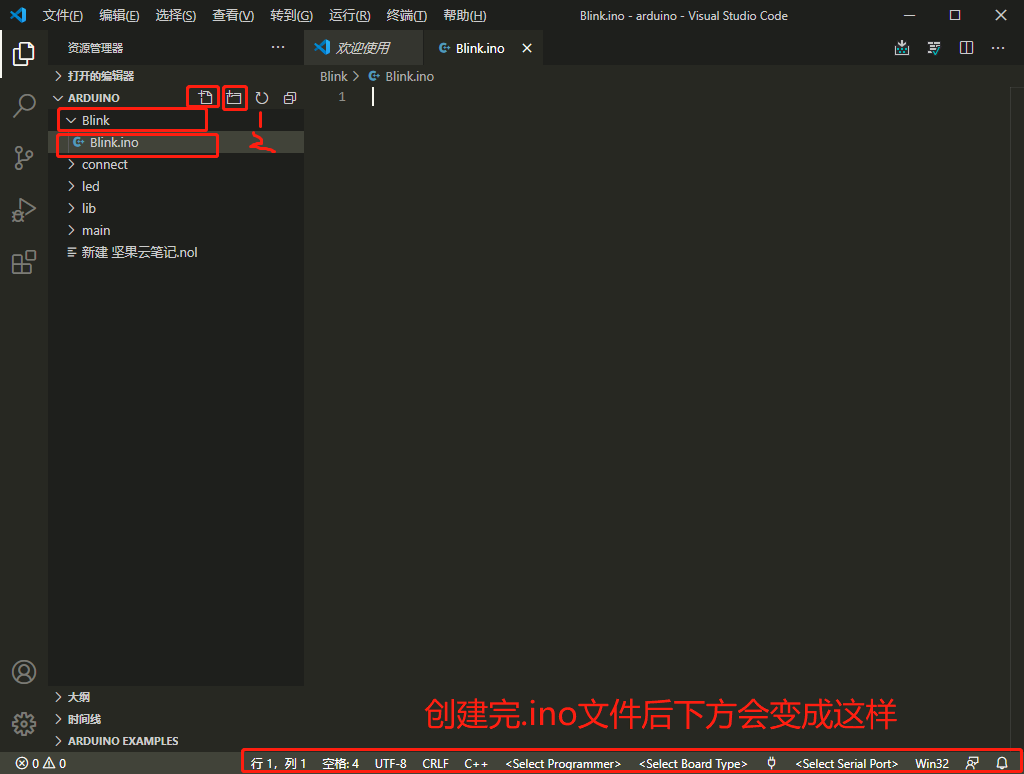Click <Select Programmer> in status bar
The height and width of the screenshot is (774, 1024).
click(562, 763)
